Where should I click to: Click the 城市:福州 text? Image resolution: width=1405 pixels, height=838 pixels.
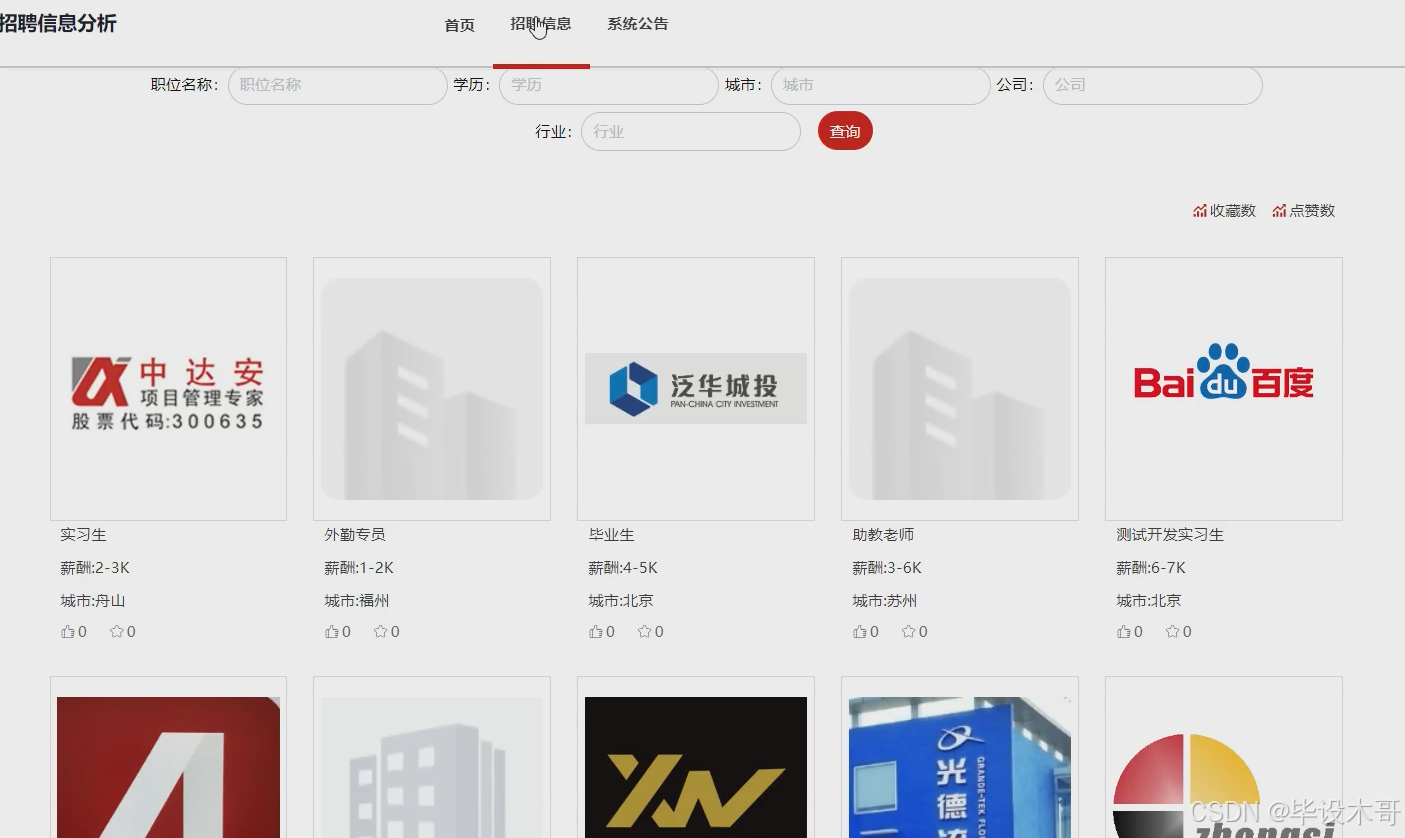coord(357,601)
